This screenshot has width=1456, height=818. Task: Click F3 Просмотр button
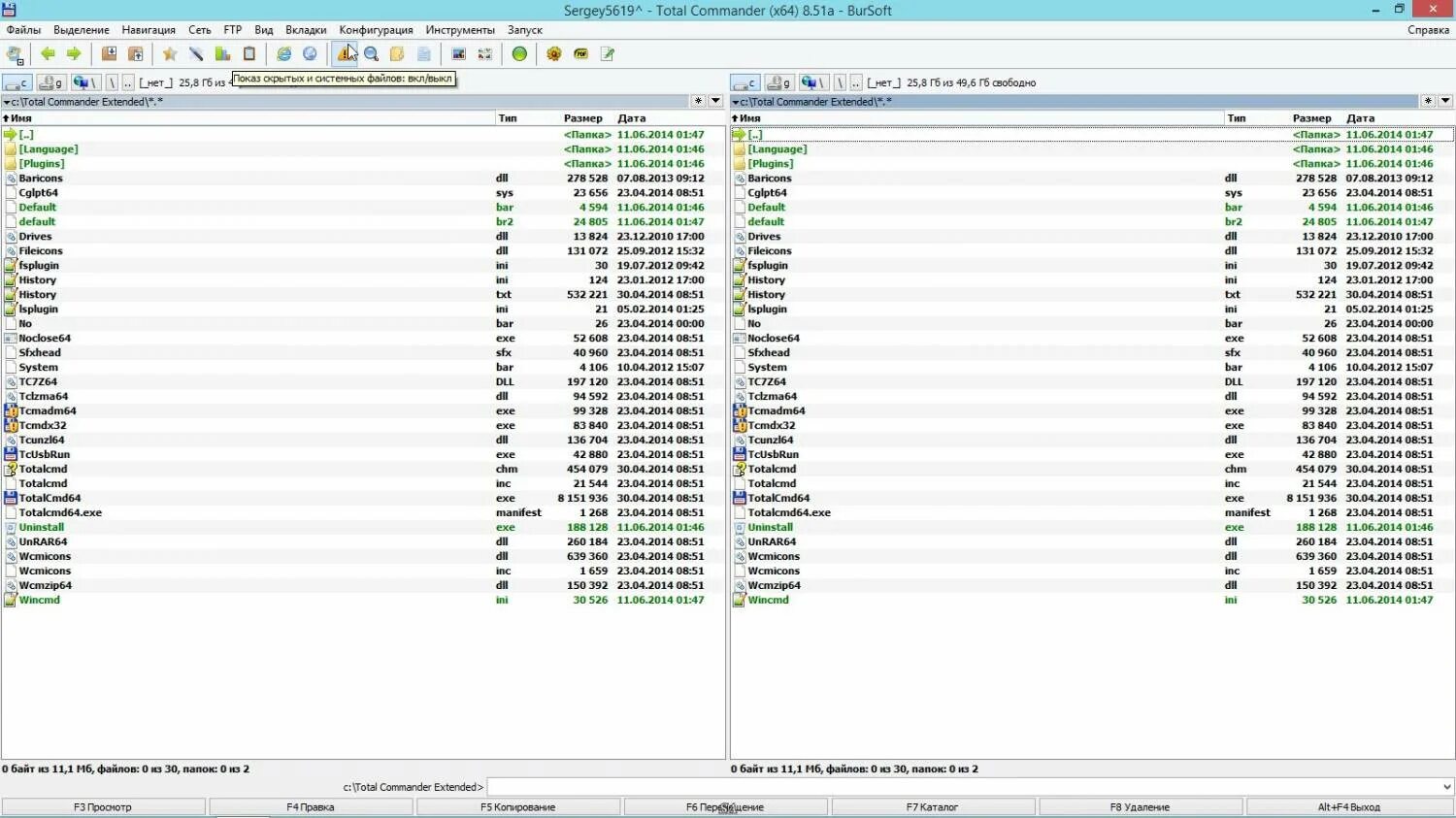coord(103,807)
